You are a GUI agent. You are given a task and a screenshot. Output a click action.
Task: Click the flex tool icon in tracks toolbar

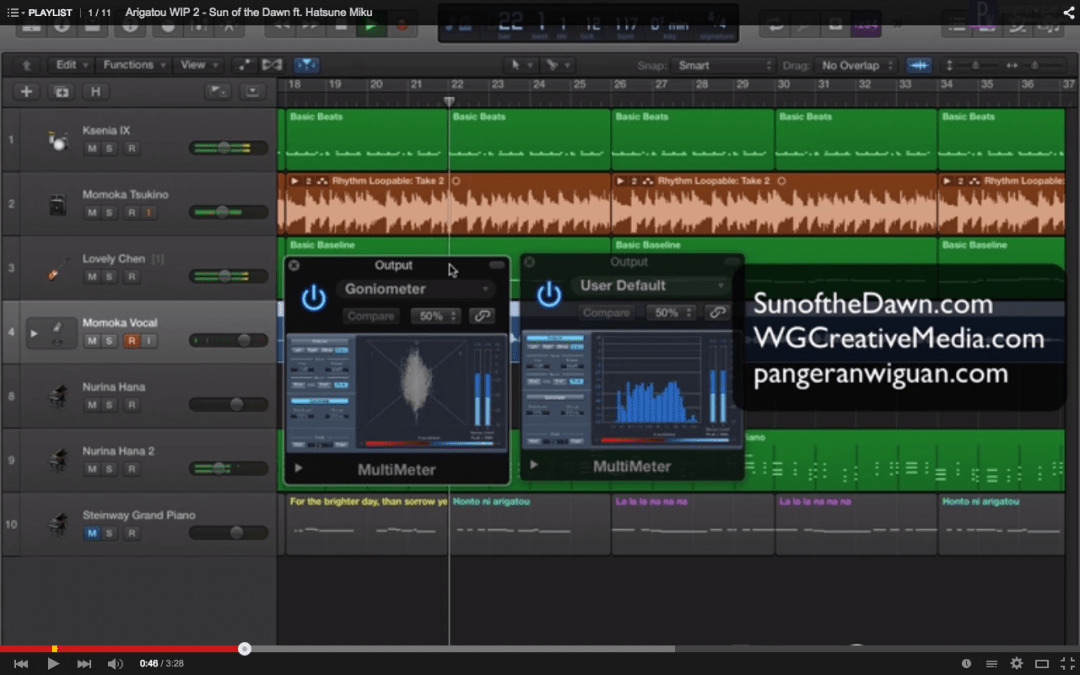coord(272,65)
